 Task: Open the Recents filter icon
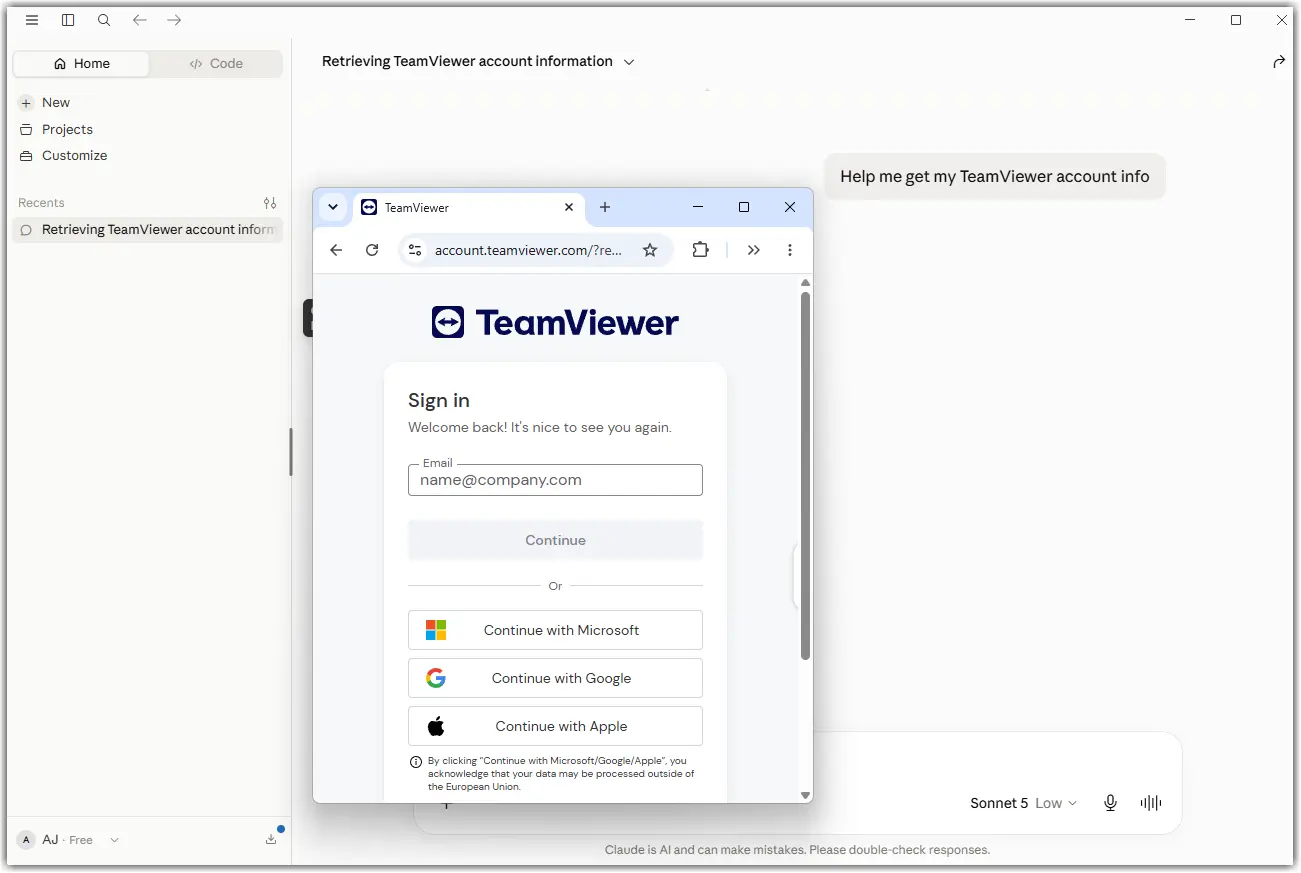coord(270,203)
